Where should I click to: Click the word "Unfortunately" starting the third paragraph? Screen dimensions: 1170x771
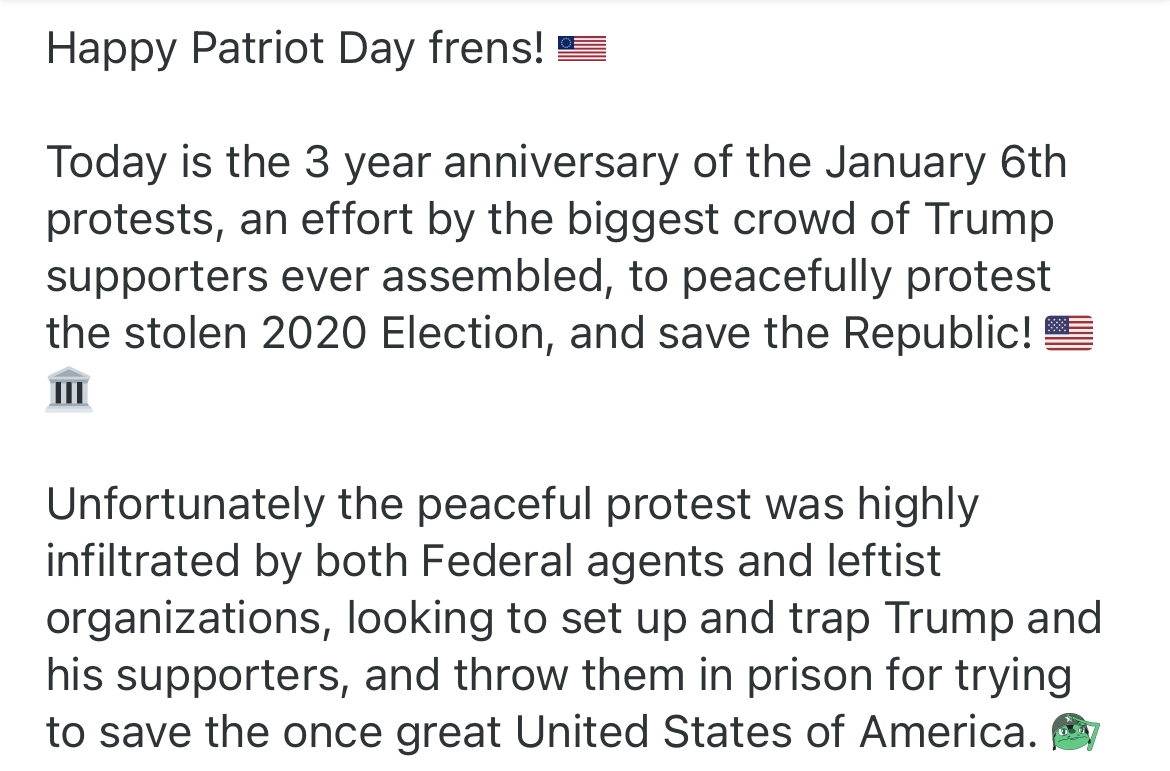[185, 505]
